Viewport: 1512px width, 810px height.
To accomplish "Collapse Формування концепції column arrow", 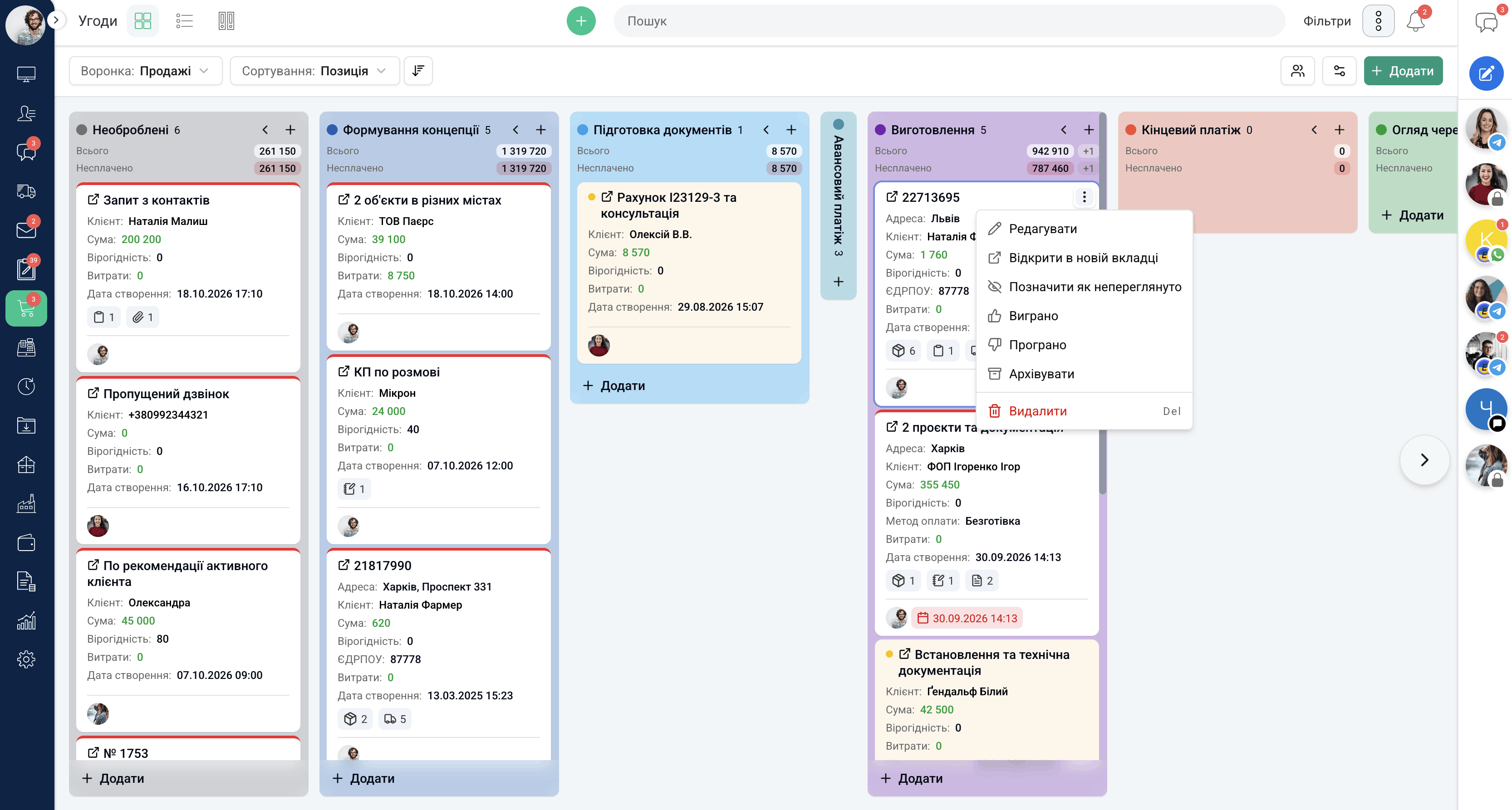I will point(515,130).
